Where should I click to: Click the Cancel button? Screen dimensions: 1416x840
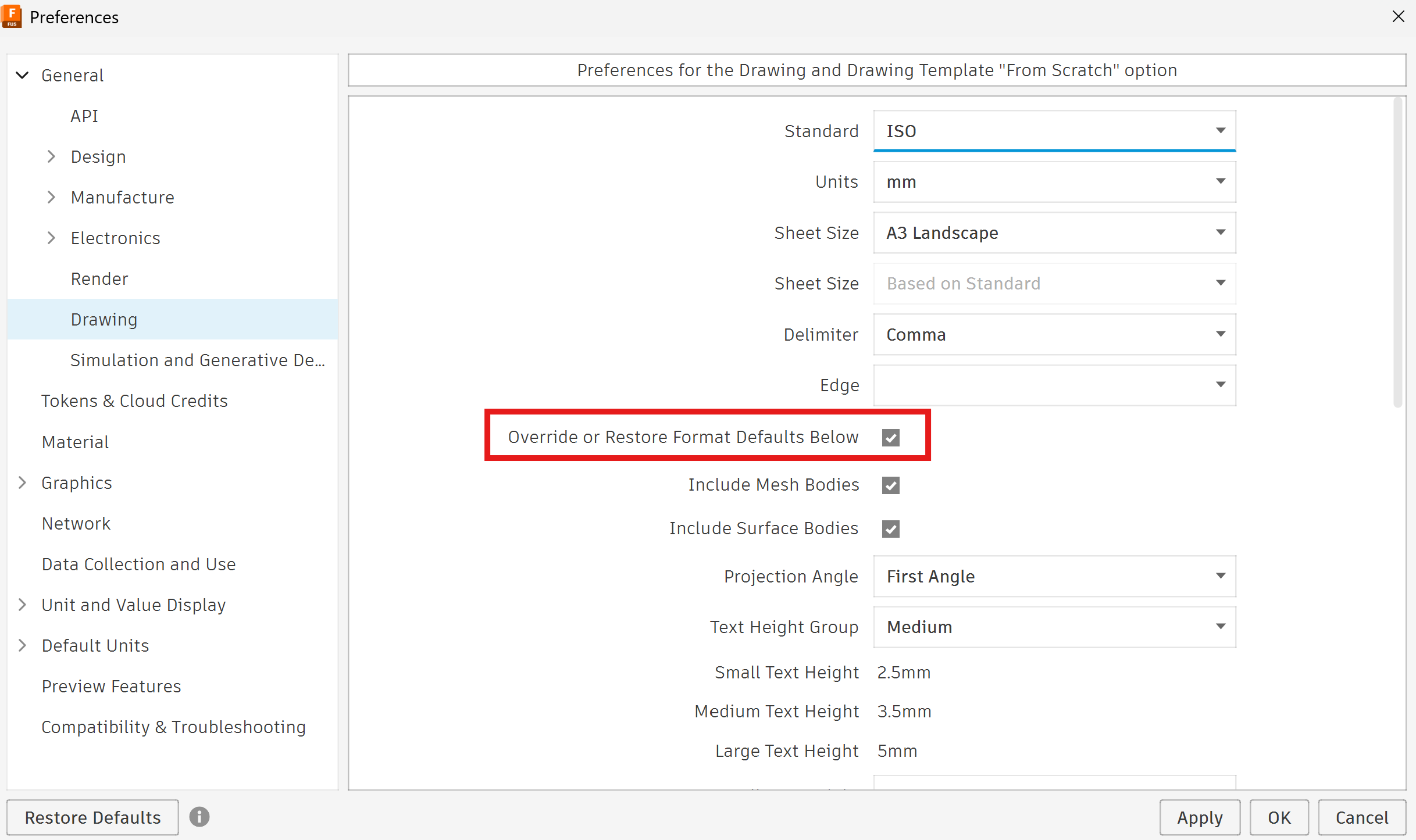point(1361,817)
